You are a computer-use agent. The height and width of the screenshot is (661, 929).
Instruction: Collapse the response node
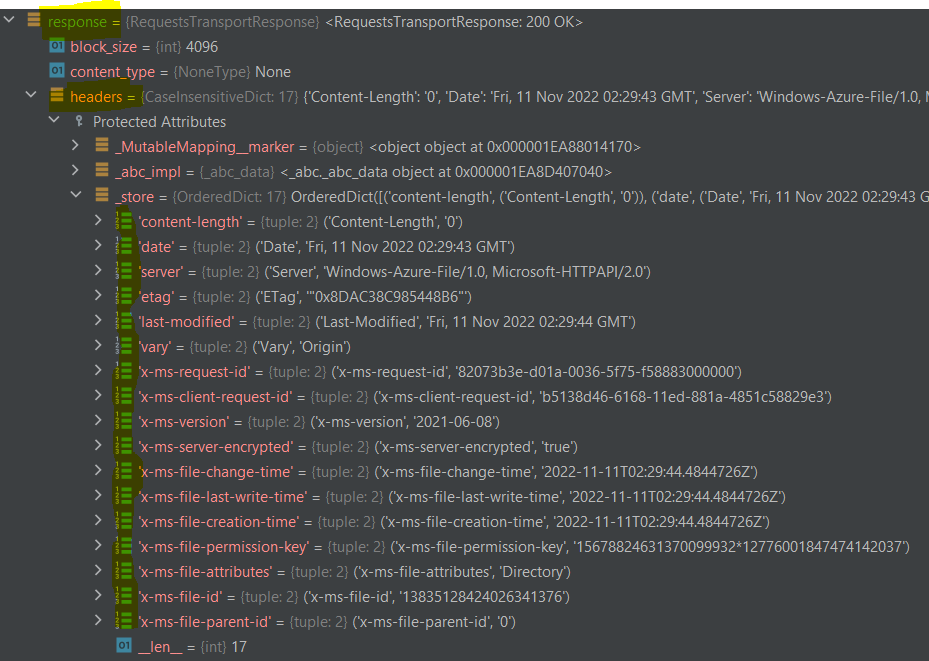[8, 19]
